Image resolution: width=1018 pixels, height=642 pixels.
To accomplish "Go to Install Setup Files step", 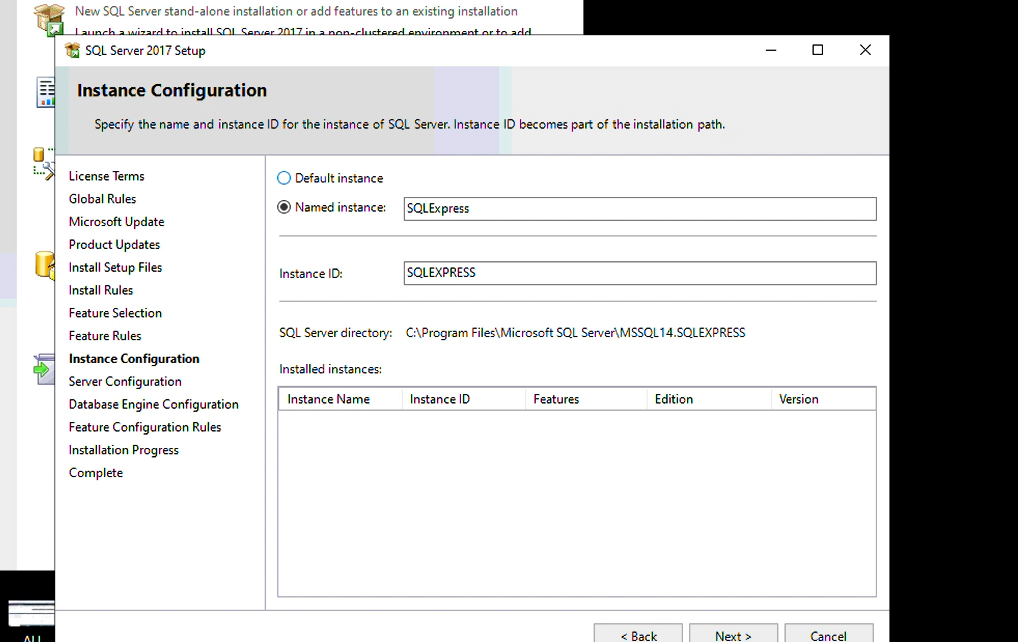I will [x=116, y=267].
